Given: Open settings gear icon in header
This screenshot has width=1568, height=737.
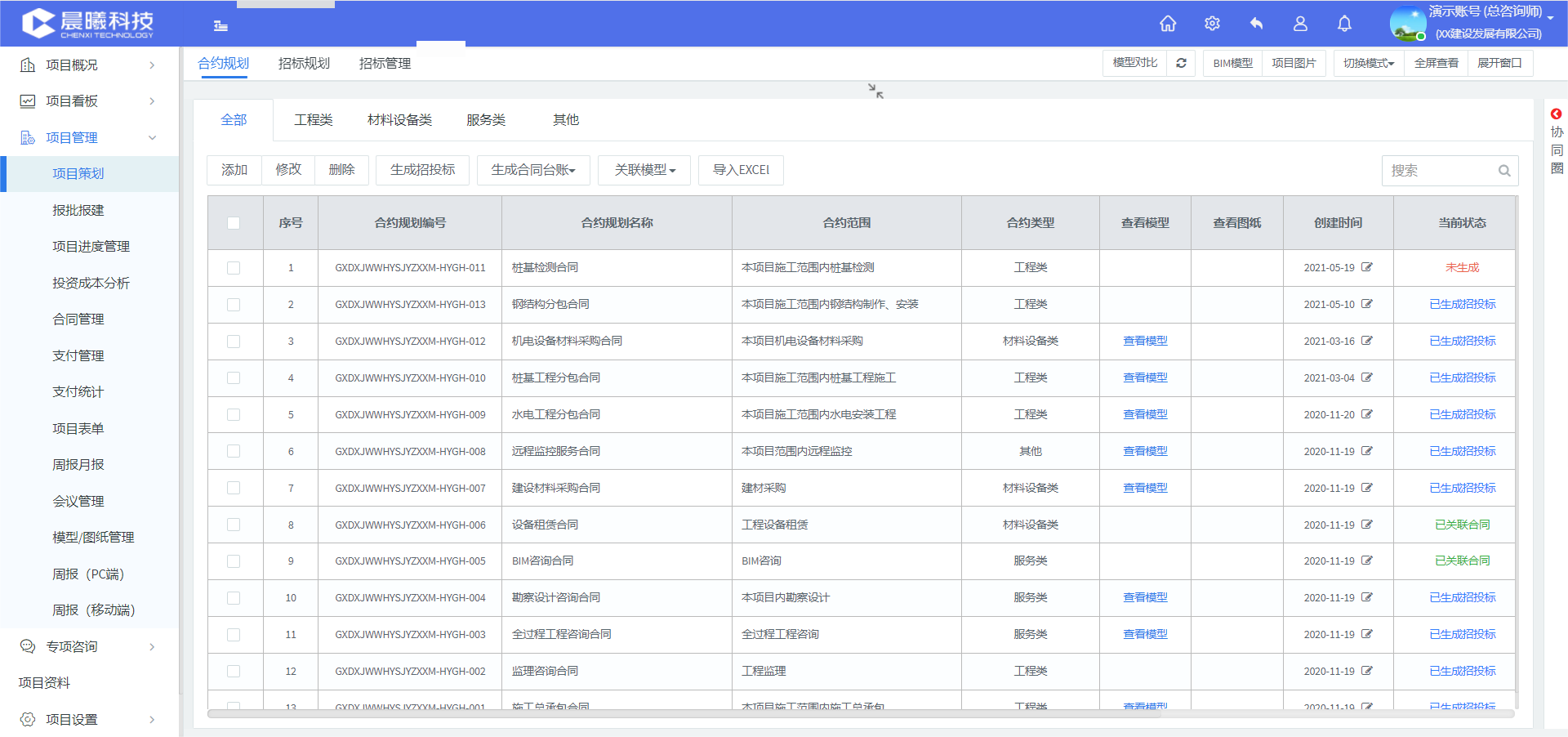Looking at the screenshot, I should (1212, 24).
